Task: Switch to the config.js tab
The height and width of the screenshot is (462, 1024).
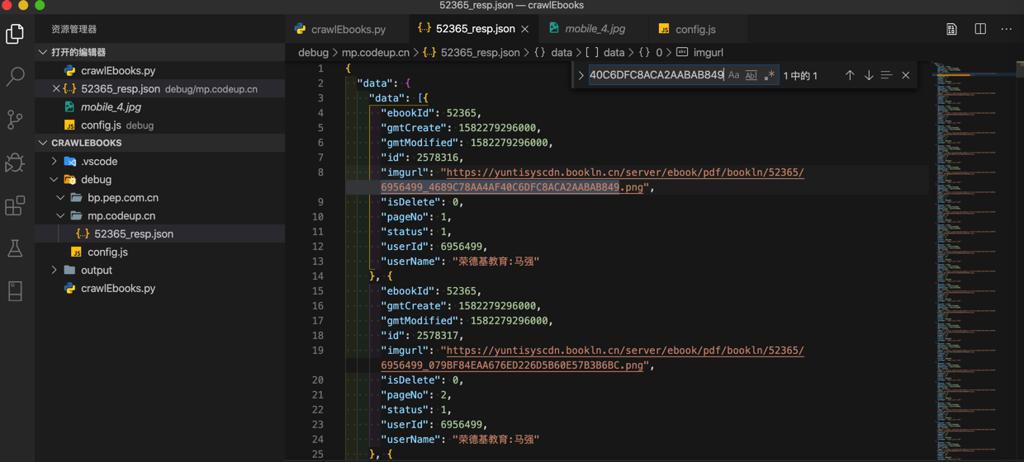Action: (x=696, y=29)
